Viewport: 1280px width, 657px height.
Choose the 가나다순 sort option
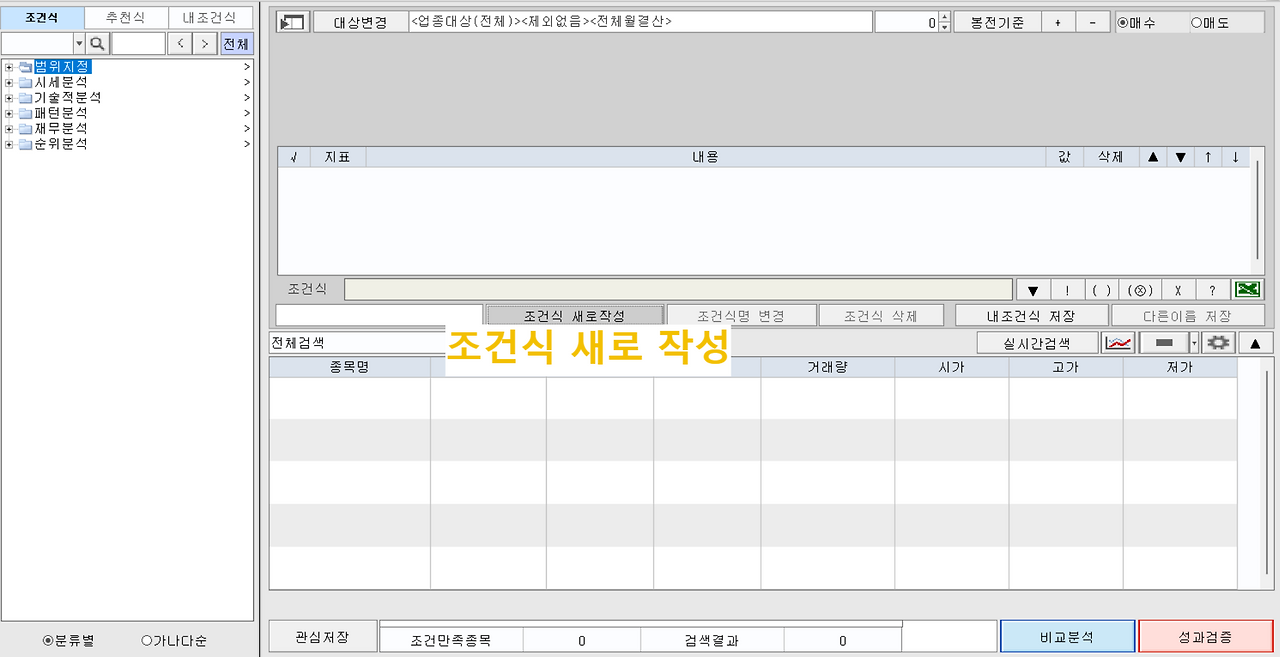(174, 641)
